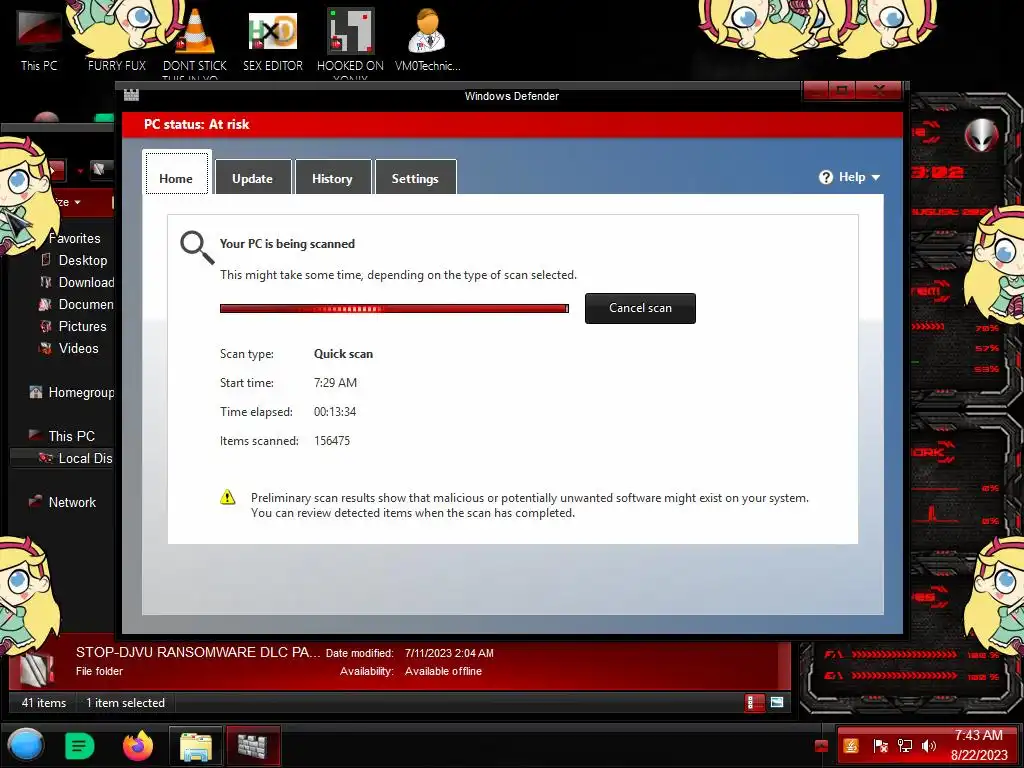Click the Homegroup icon in Explorer sidebar
The height and width of the screenshot is (768, 1024).
[35, 392]
